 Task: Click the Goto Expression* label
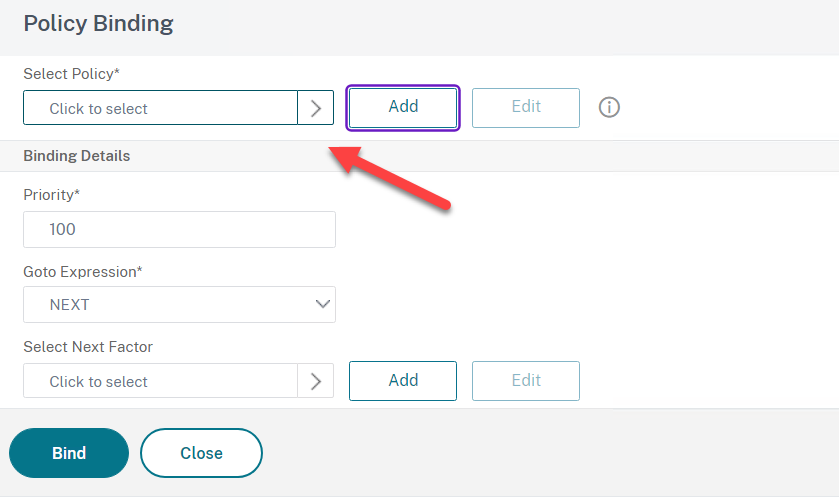coord(83,272)
